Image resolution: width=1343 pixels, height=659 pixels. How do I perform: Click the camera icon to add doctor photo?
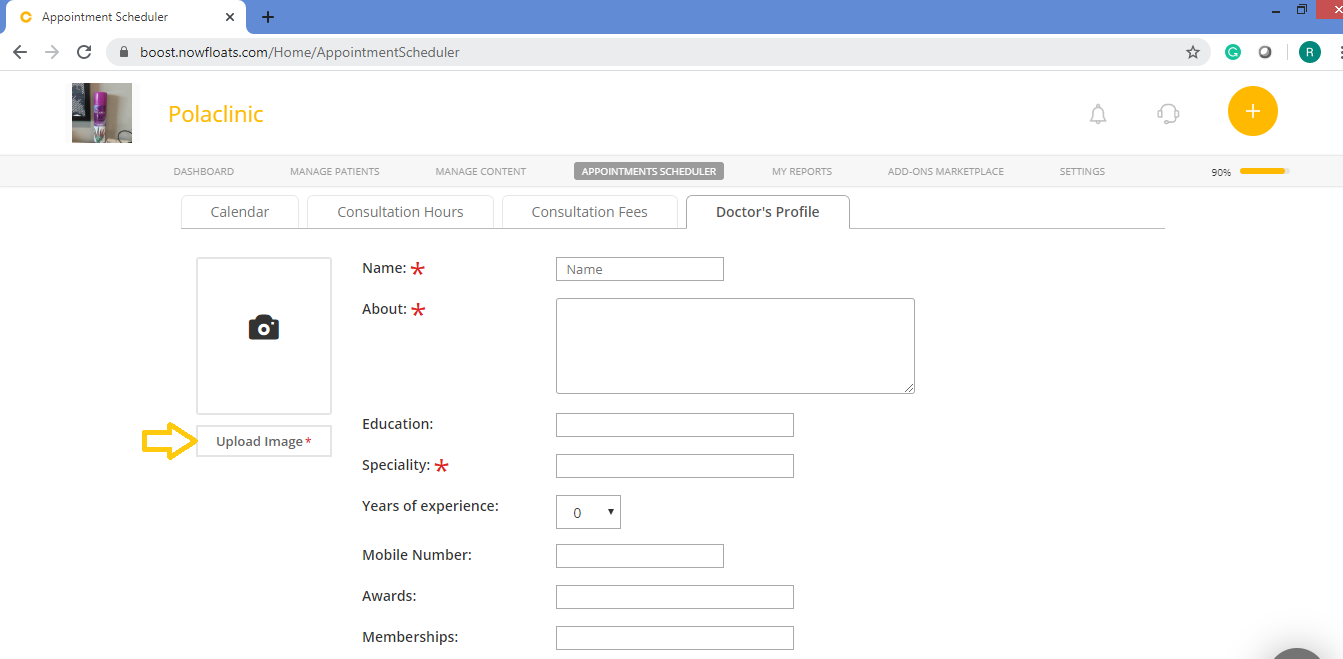263,327
